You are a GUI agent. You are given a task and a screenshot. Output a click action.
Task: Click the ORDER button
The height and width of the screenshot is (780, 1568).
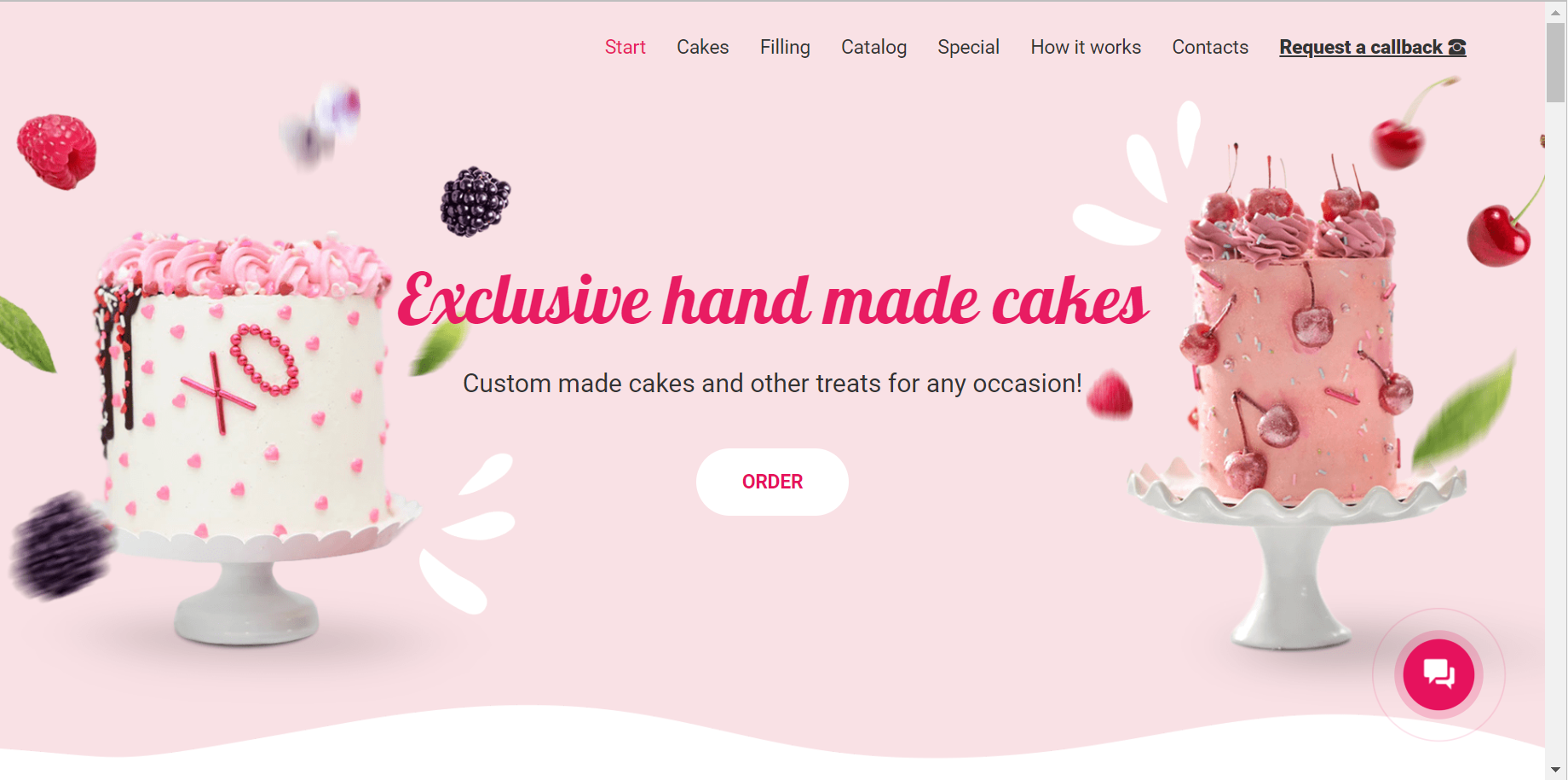pos(772,482)
